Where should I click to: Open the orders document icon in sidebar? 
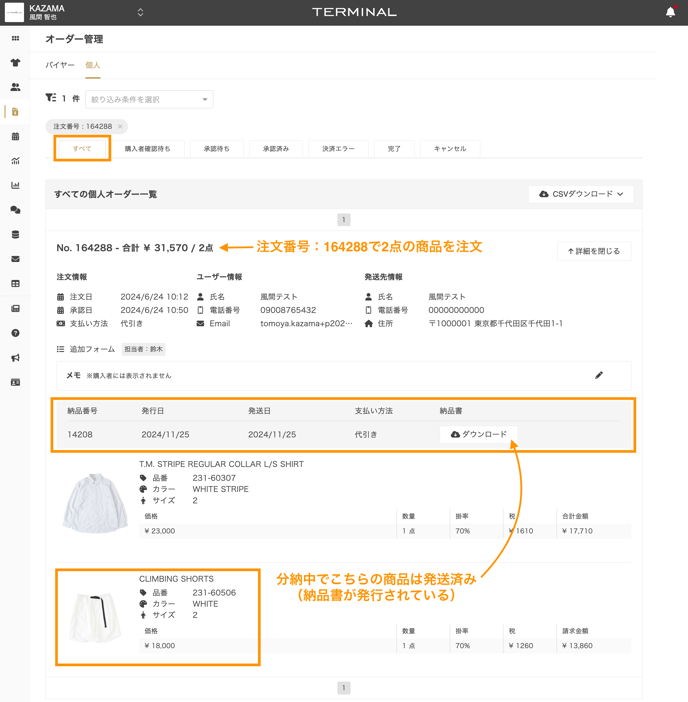[15, 112]
